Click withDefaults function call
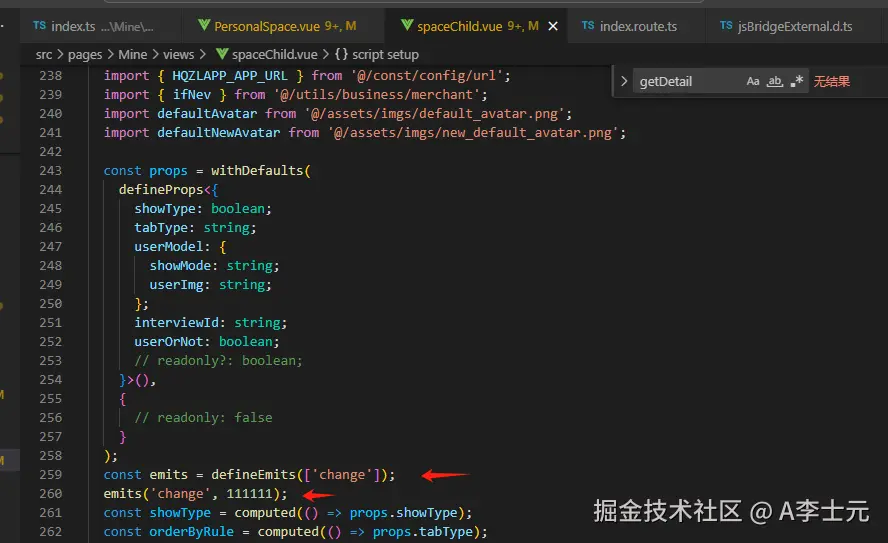This screenshot has width=888, height=543. pos(257,170)
